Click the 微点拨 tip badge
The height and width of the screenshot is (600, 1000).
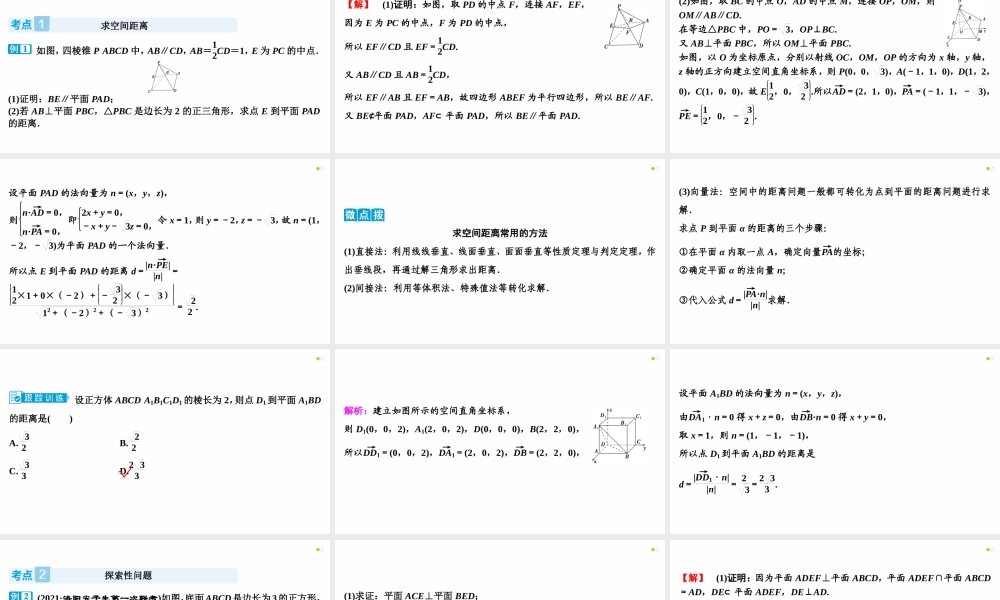pyautogui.click(x=364, y=214)
